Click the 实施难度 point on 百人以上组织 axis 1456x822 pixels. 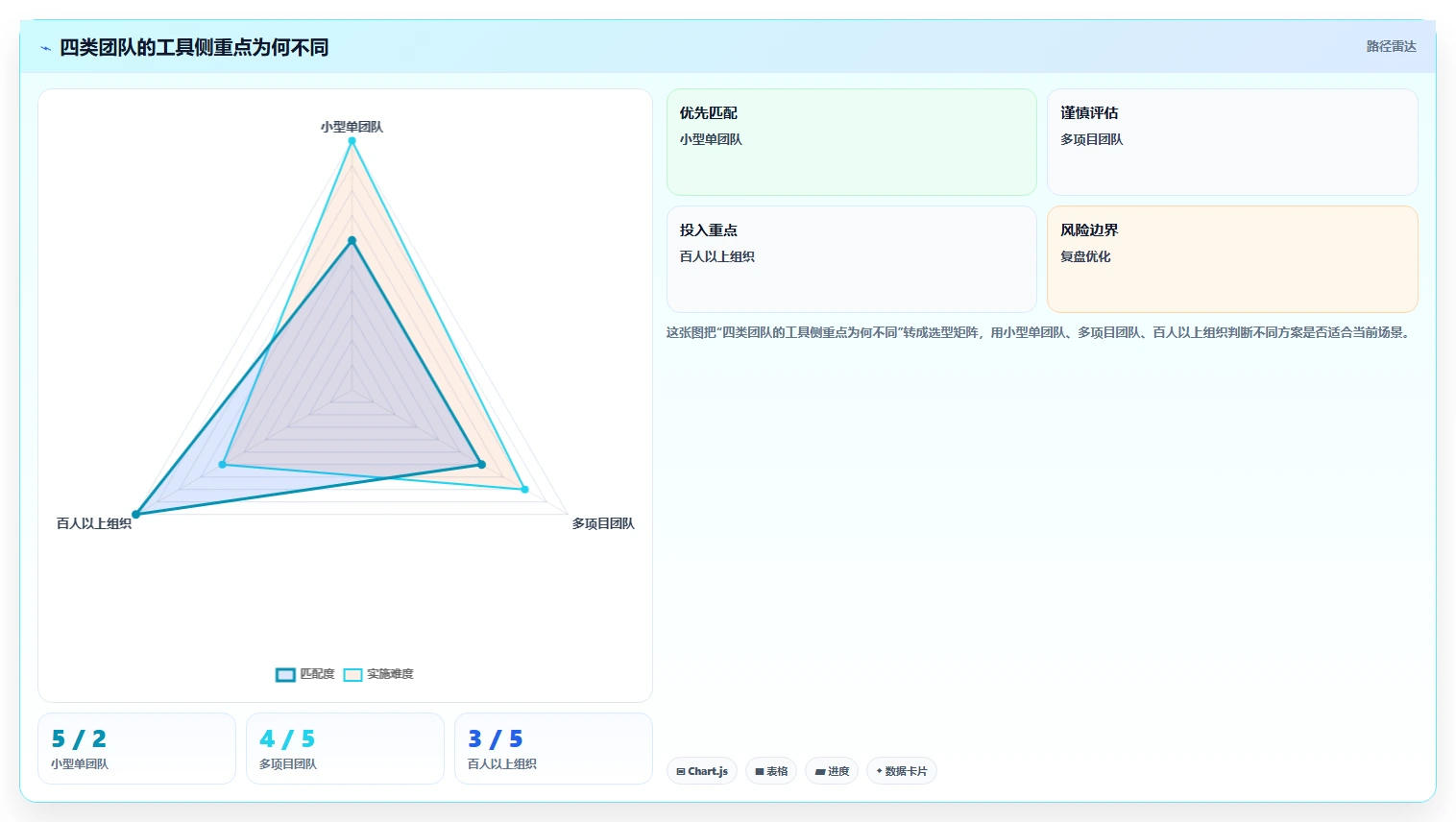click(223, 465)
